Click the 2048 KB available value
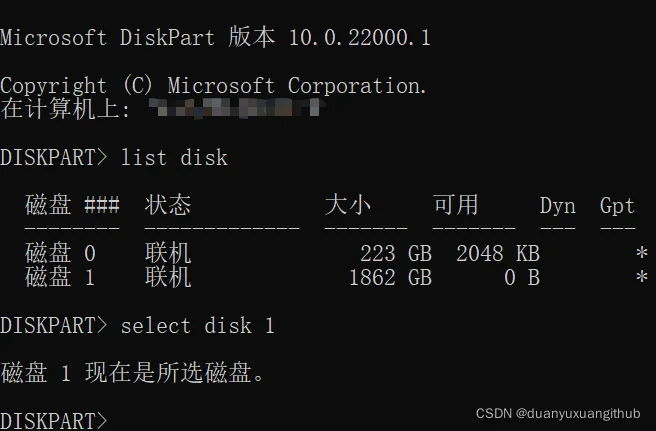 498,254
